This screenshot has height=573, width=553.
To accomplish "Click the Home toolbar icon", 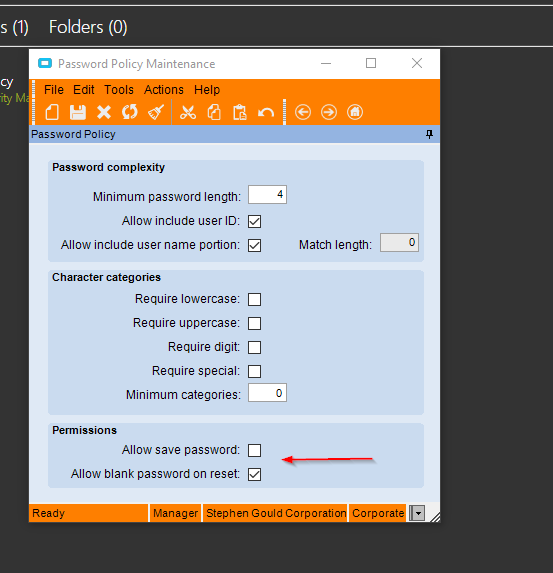I will [x=355, y=112].
